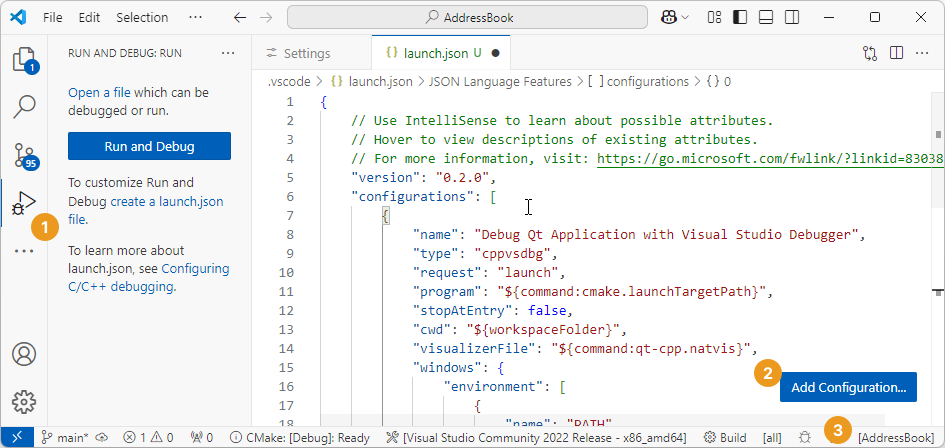Open the Search view in activity bar
The width and height of the screenshot is (945, 448).
[x=24, y=106]
